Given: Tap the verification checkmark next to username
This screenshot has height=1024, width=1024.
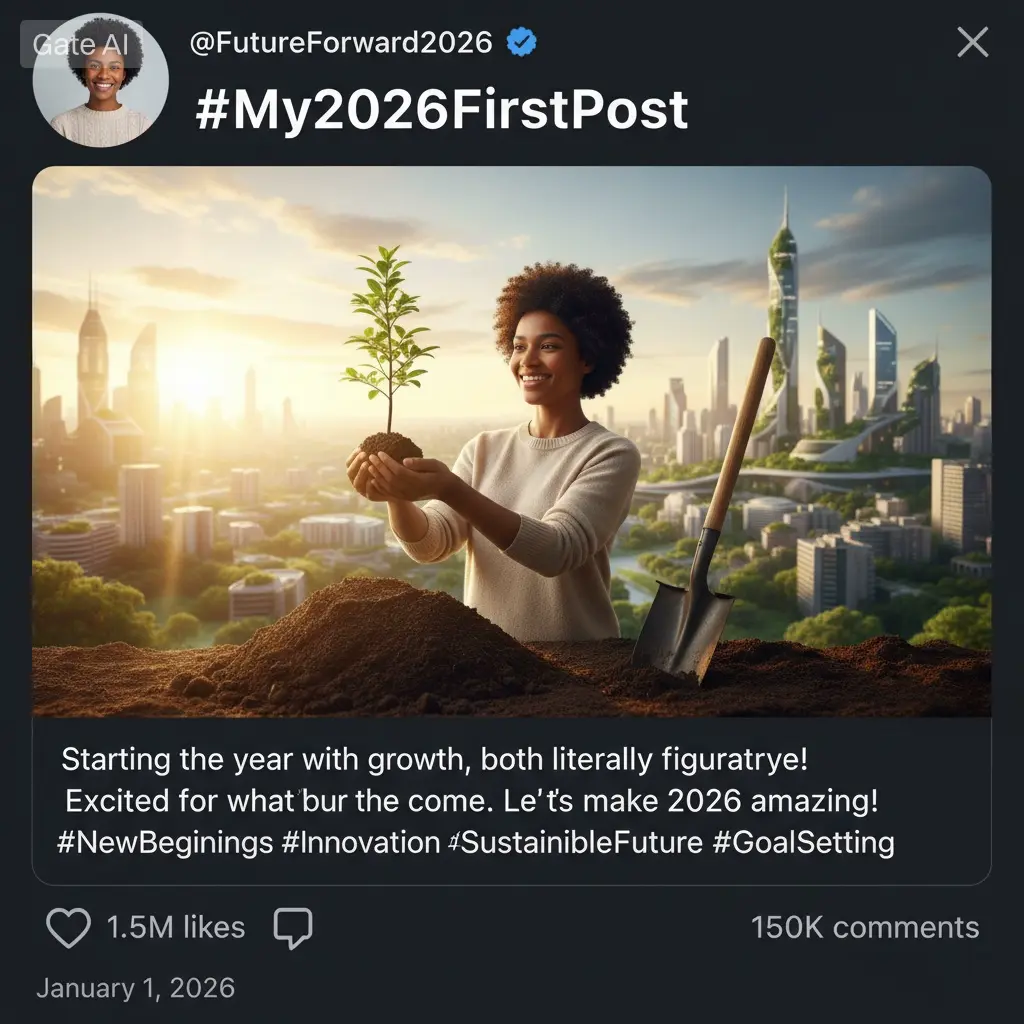Looking at the screenshot, I should (x=519, y=42).
